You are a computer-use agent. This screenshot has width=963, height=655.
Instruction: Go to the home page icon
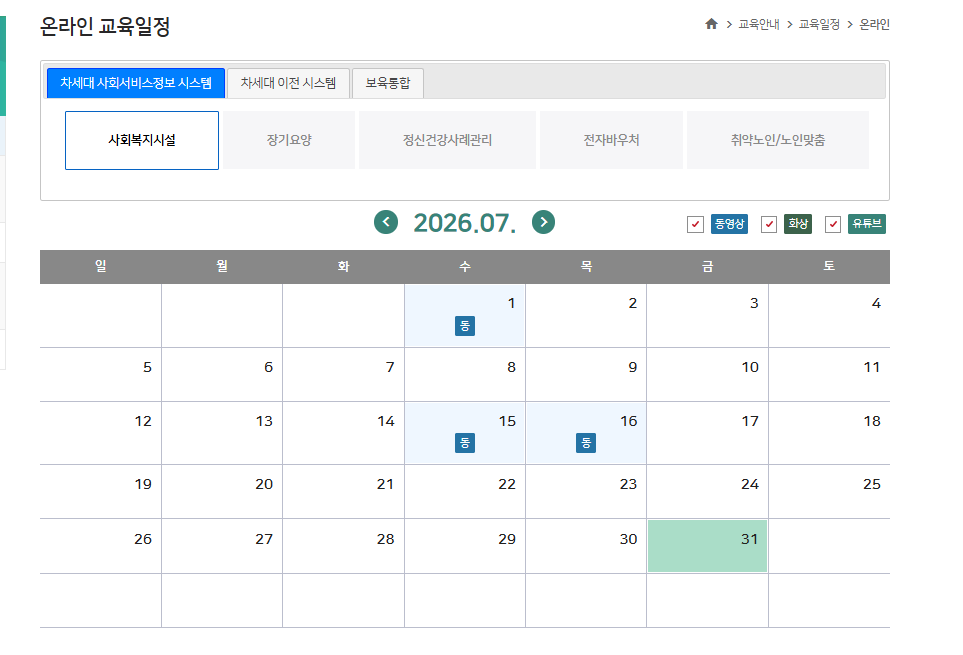click(x=711, y=24)
